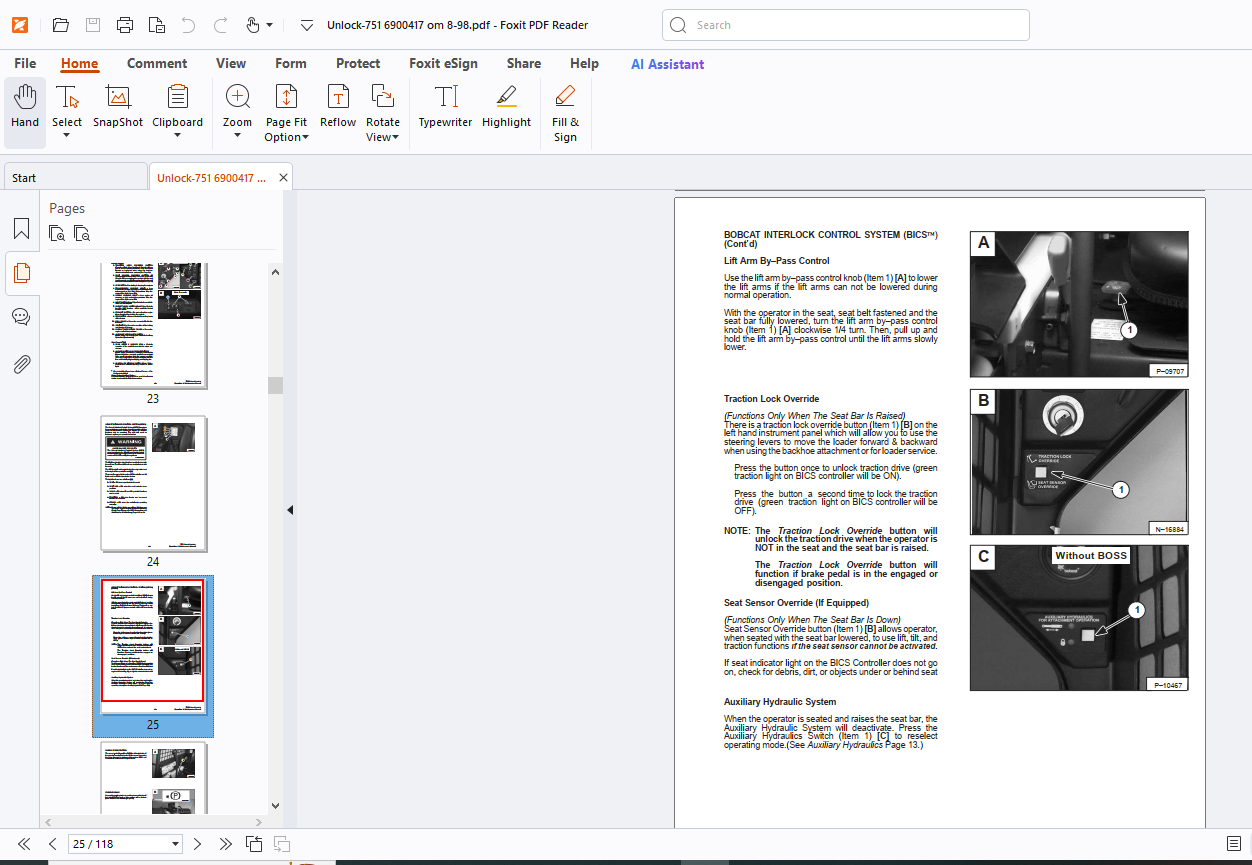Open the File menu
Screen dimensions: 1252x865
tap(25, 63)
